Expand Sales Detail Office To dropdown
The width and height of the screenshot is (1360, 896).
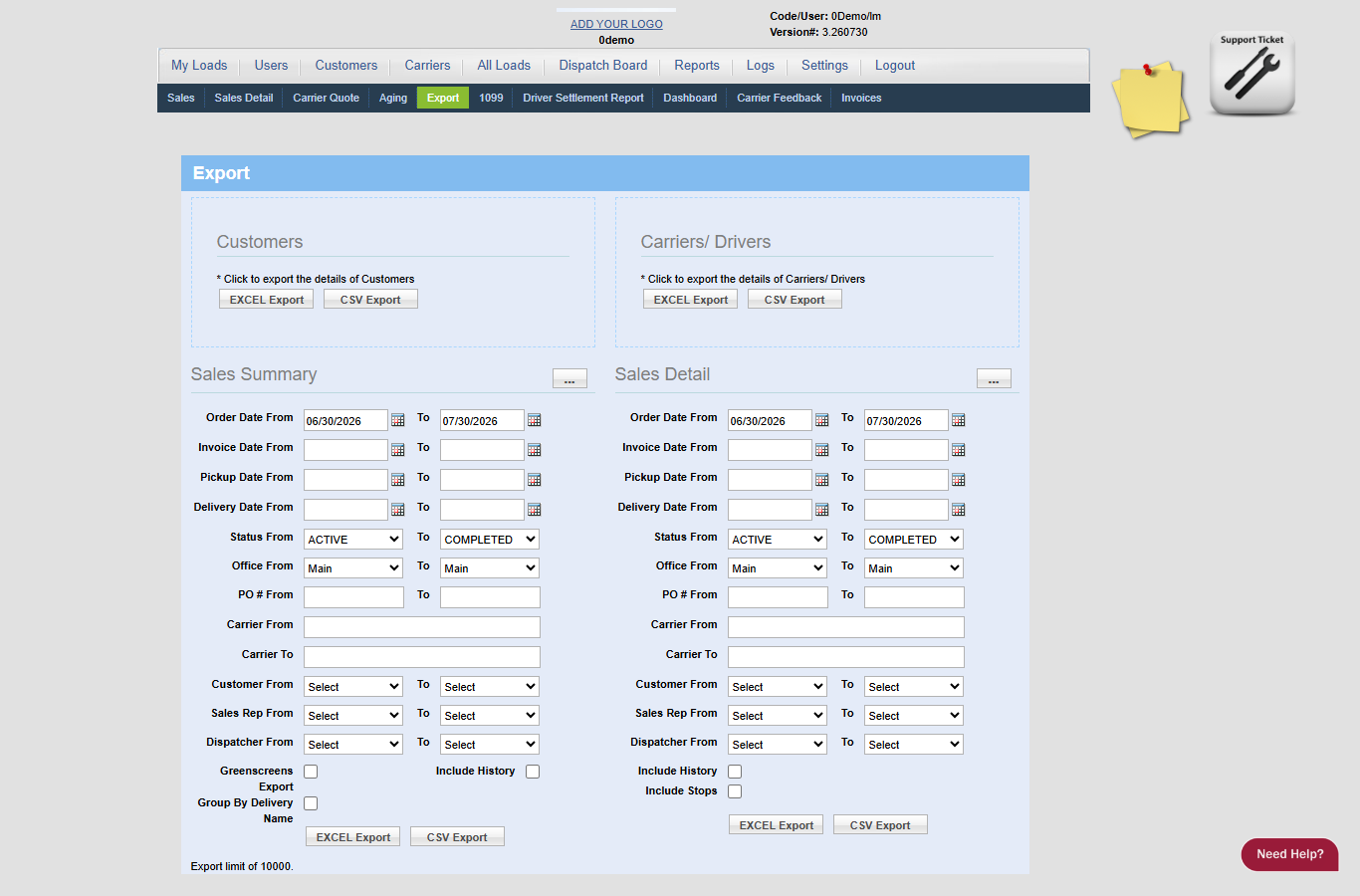[x=914, y=567]
